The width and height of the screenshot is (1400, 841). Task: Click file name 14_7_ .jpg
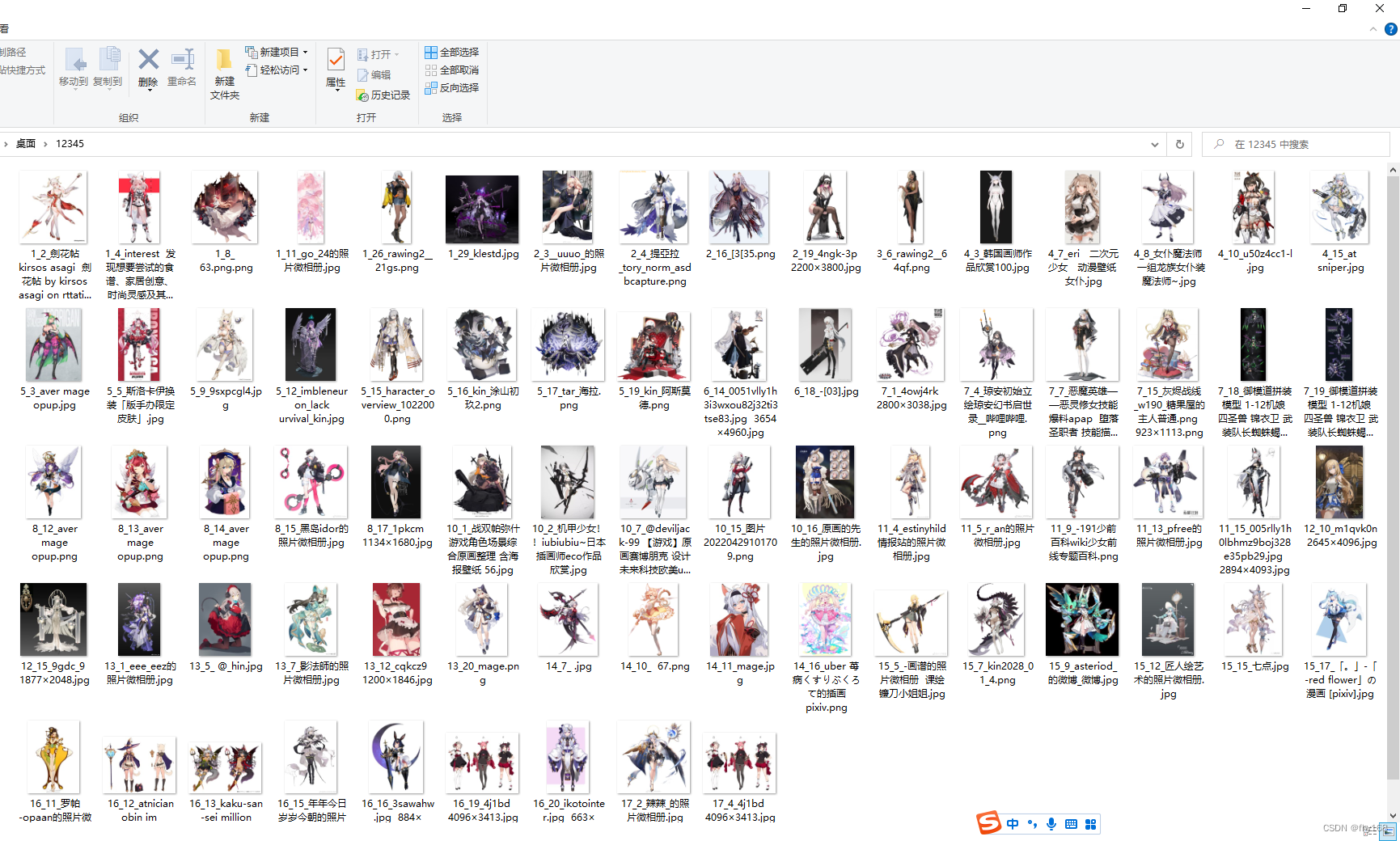569,666
